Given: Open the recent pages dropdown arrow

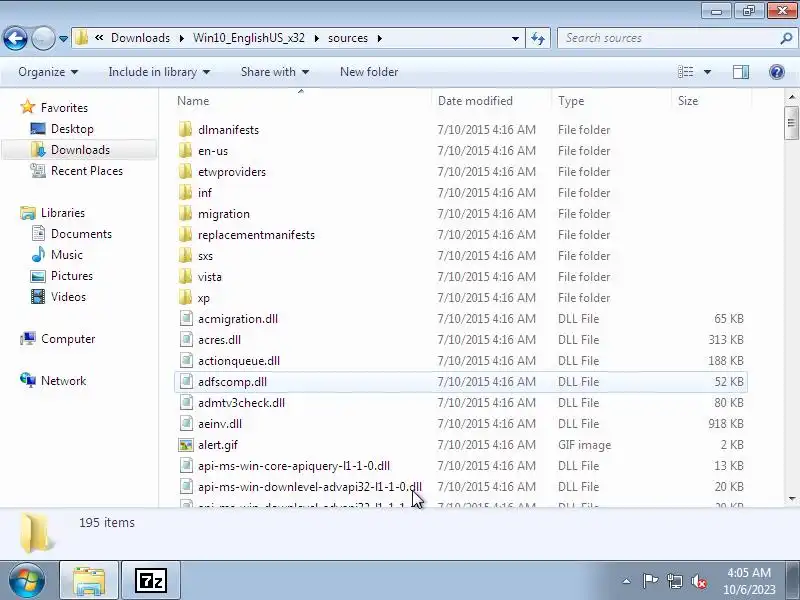Looking at the screenshot, I should pos(63,38).
